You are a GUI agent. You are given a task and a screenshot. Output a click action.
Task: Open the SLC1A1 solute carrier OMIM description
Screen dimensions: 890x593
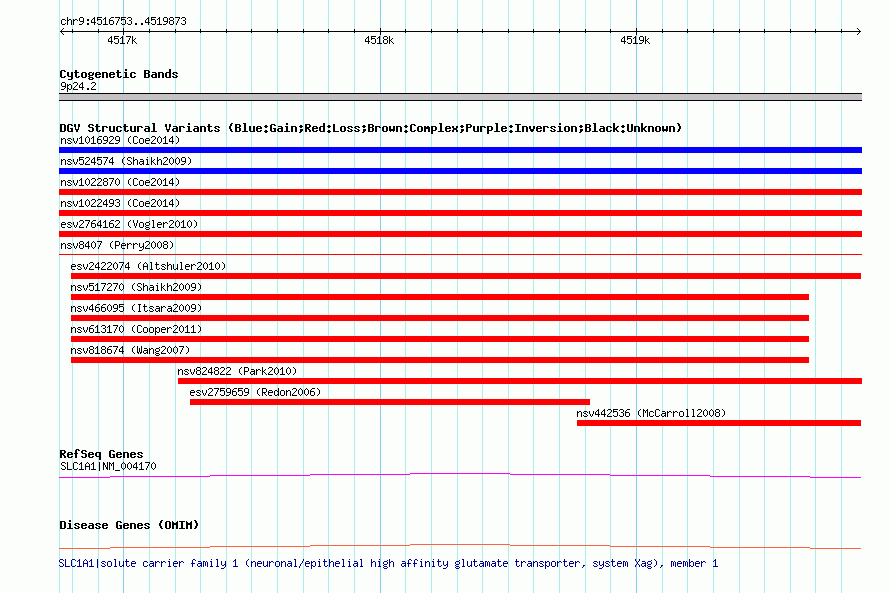(388, 564)
